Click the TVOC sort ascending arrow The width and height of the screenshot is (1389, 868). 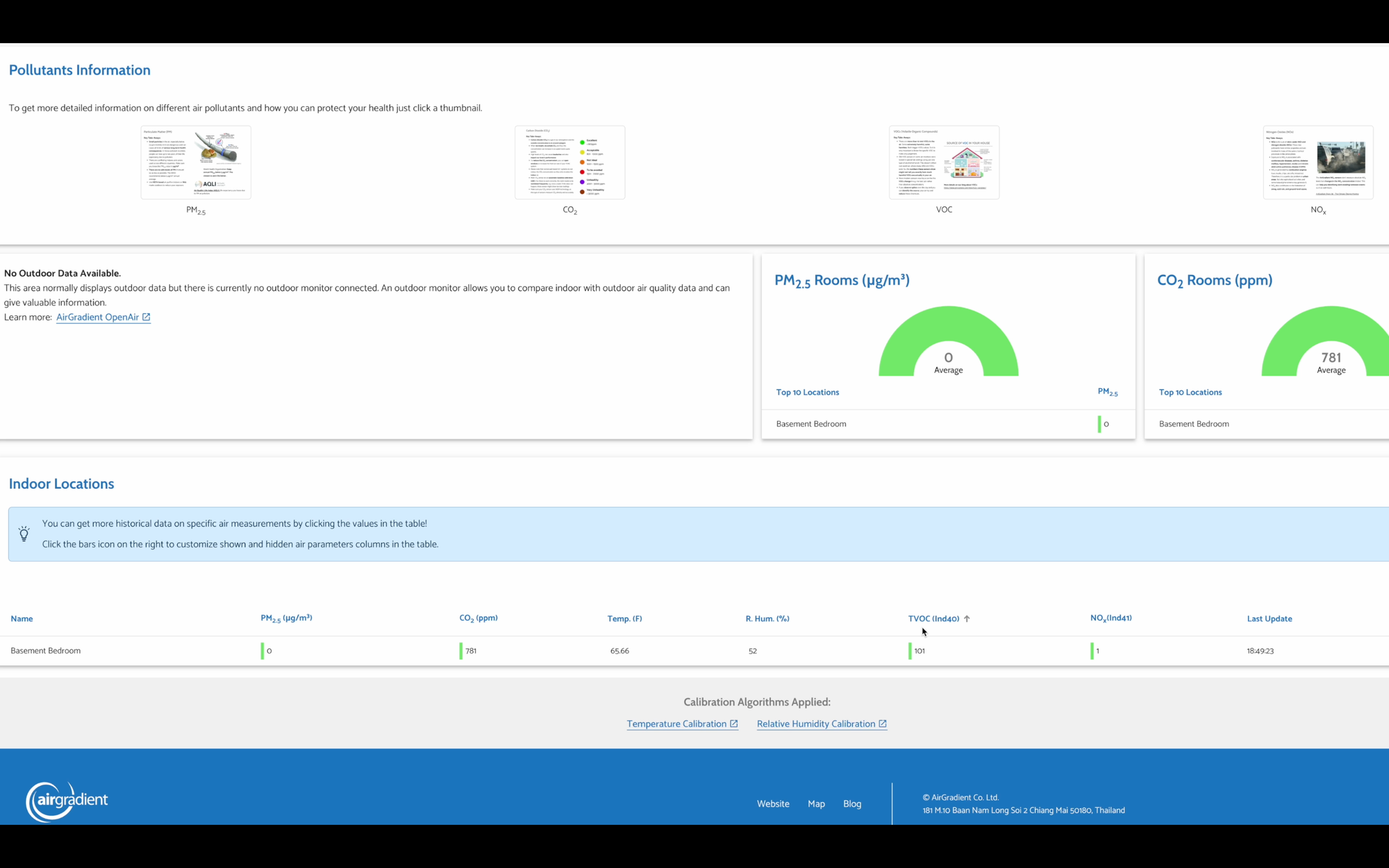click(x=967, y=619)
